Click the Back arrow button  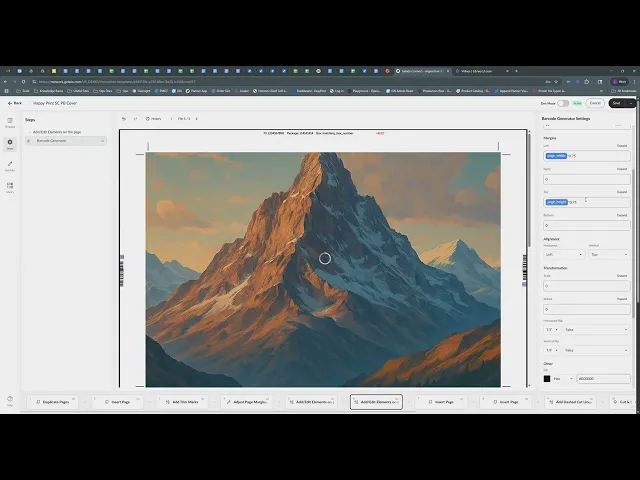tap(15, 103)
